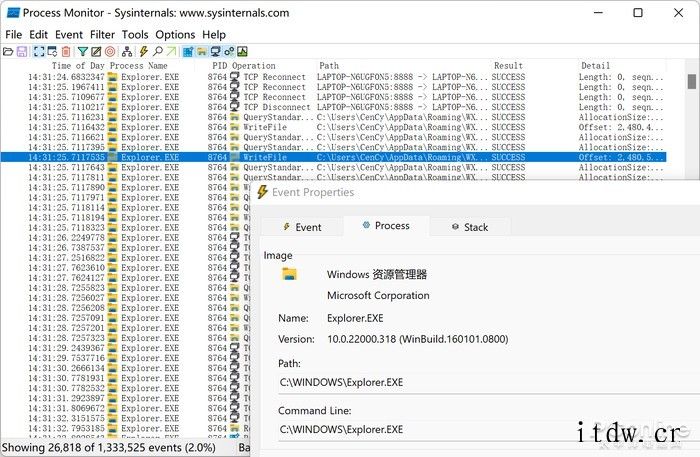
Task: Open the Options menu
Action: pyautogui.click(x=175, y=34)
